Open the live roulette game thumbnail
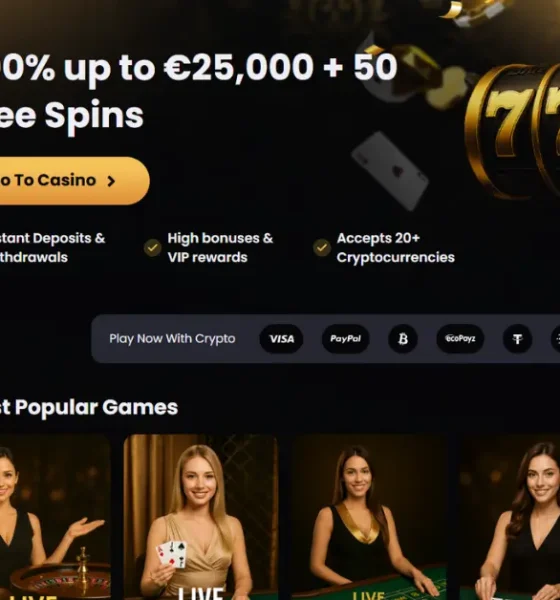The height and width of the screenshot is (600, 560). [x=55, y=517]
